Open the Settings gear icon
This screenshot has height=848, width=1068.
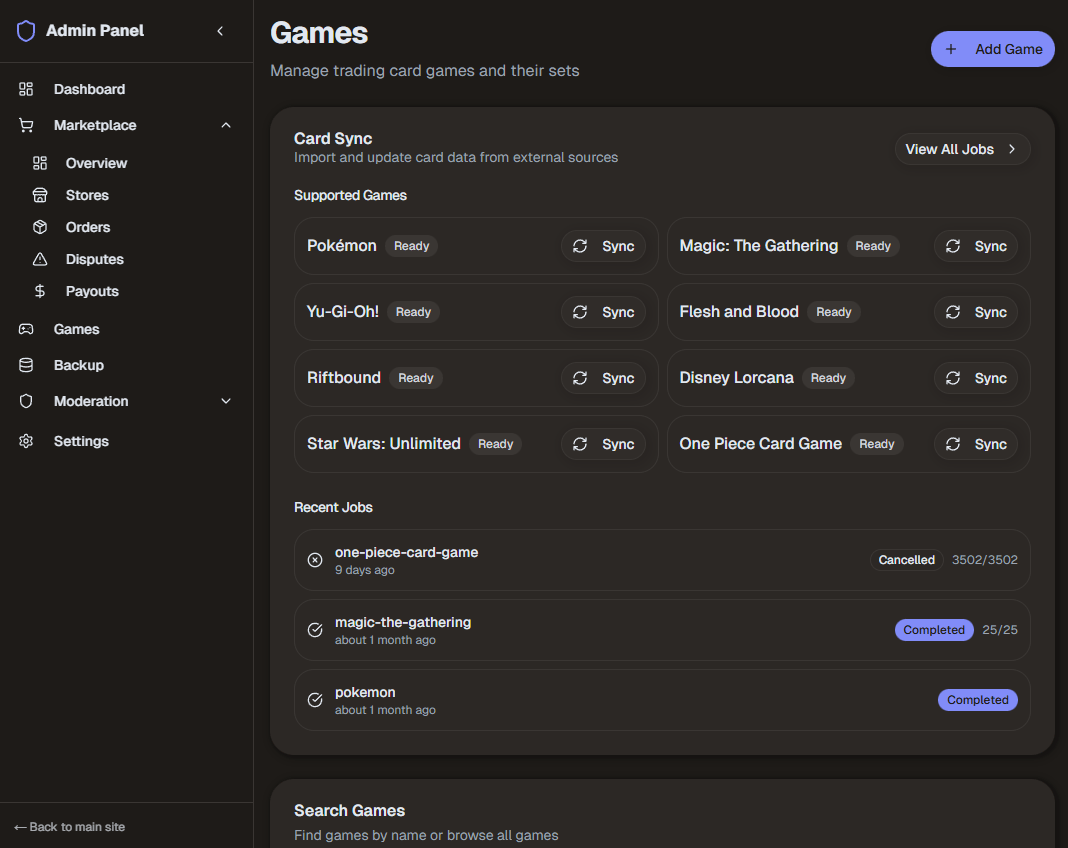point(26,441)
